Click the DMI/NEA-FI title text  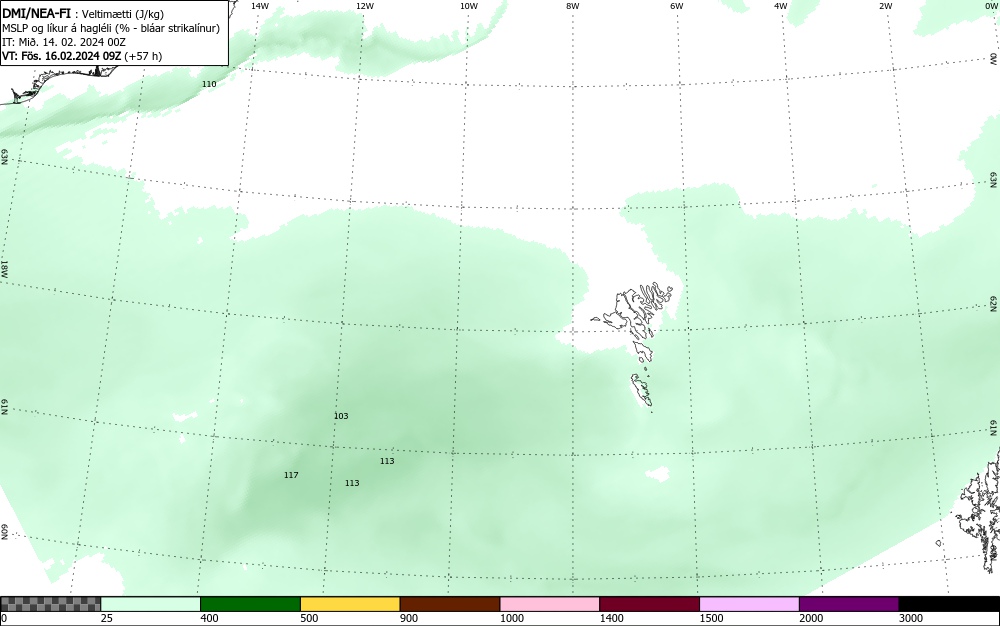[x=36, y=14]
